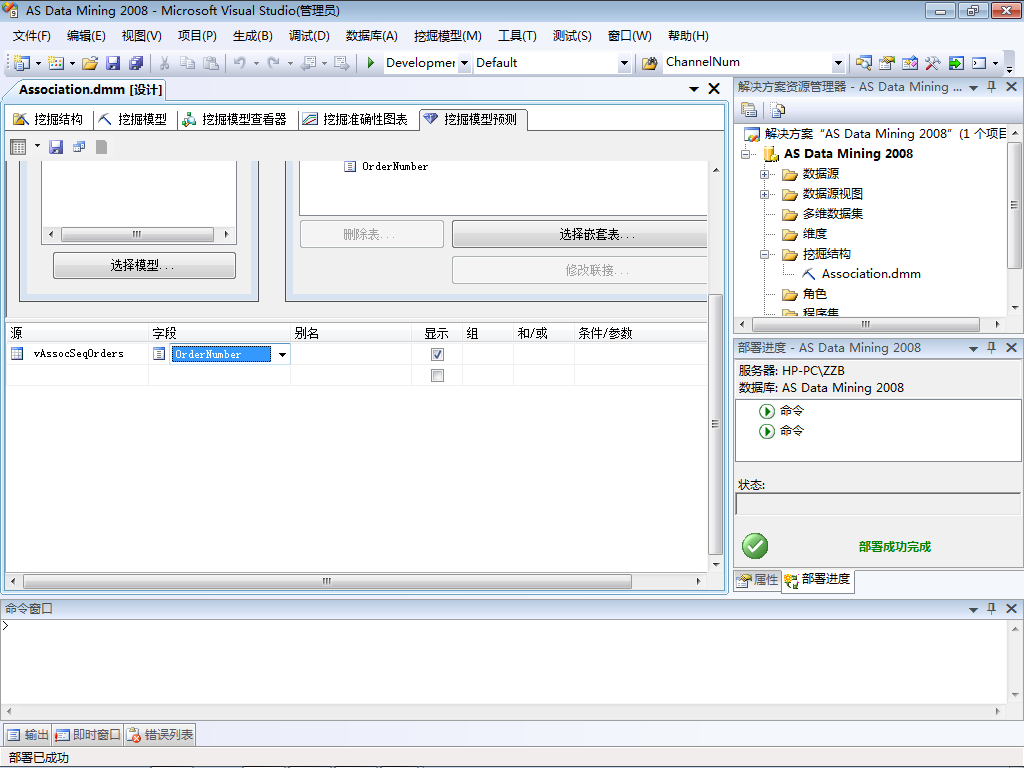Image resolution: width=1024 pixels, height=768 pixels.
Task: Open the OrderNumber field dropdown
Action: (x=282, y=355)
